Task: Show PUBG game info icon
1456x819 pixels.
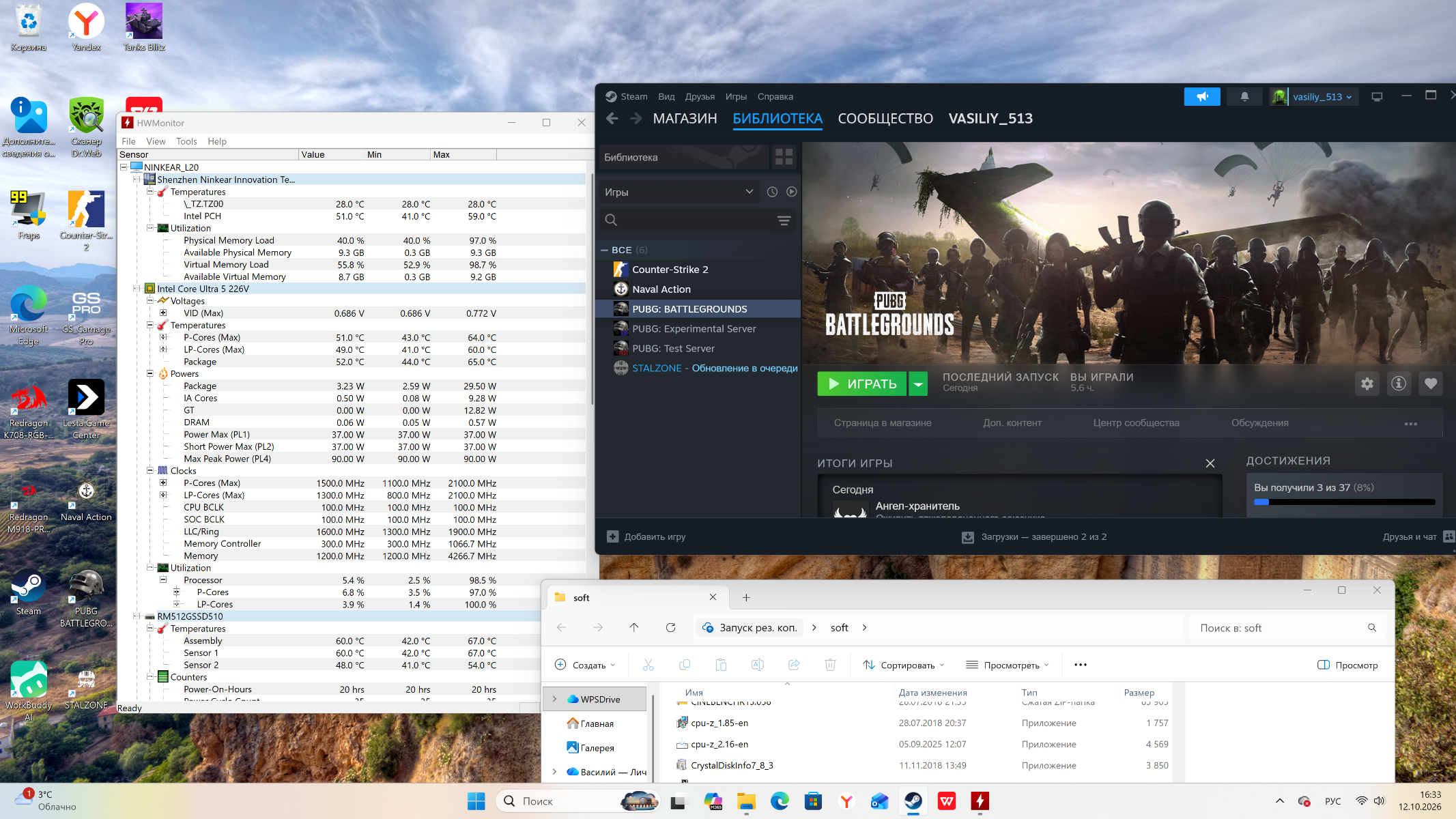Action: click(x=1399, y=384)
